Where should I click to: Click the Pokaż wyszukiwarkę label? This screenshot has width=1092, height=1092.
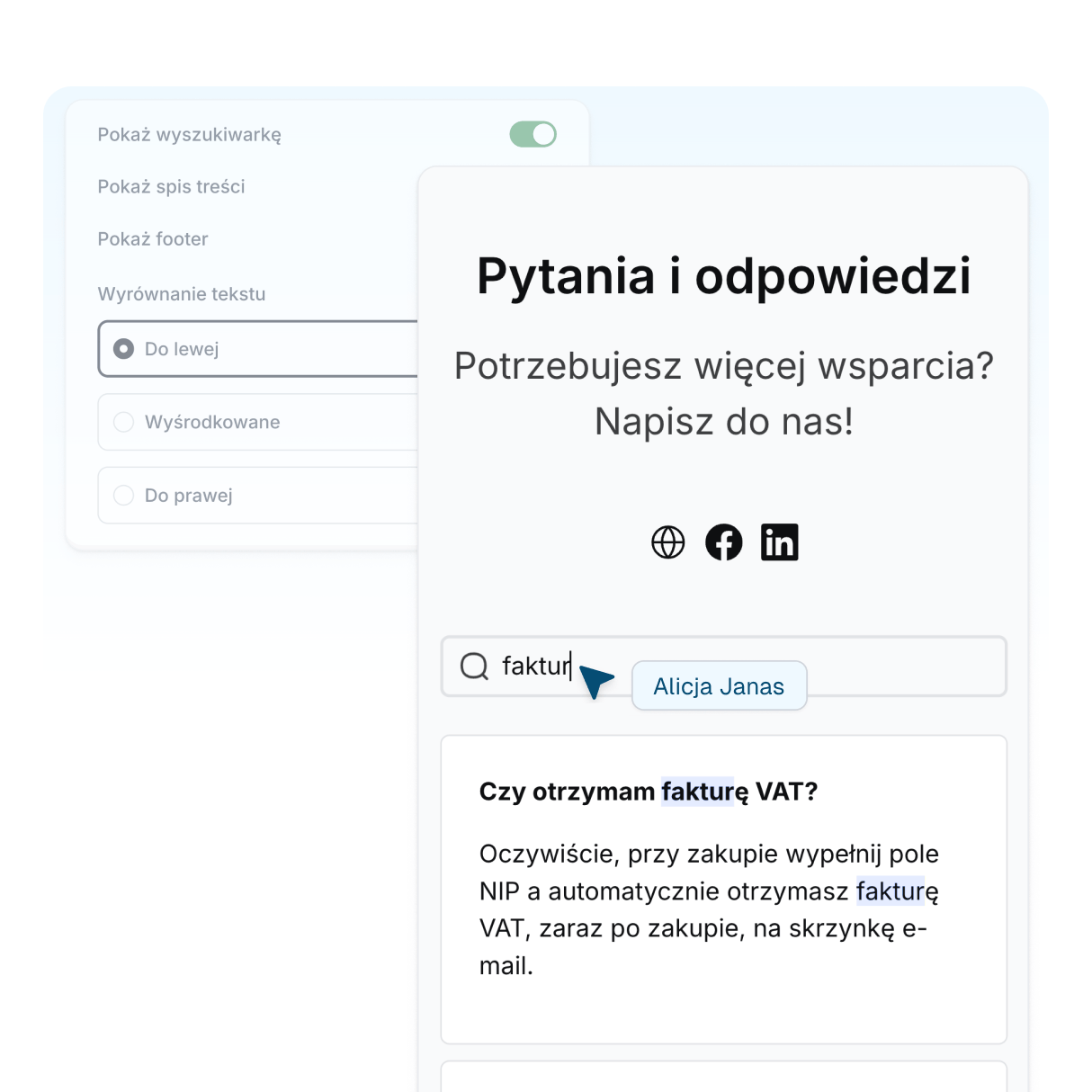tap(190, 135)
